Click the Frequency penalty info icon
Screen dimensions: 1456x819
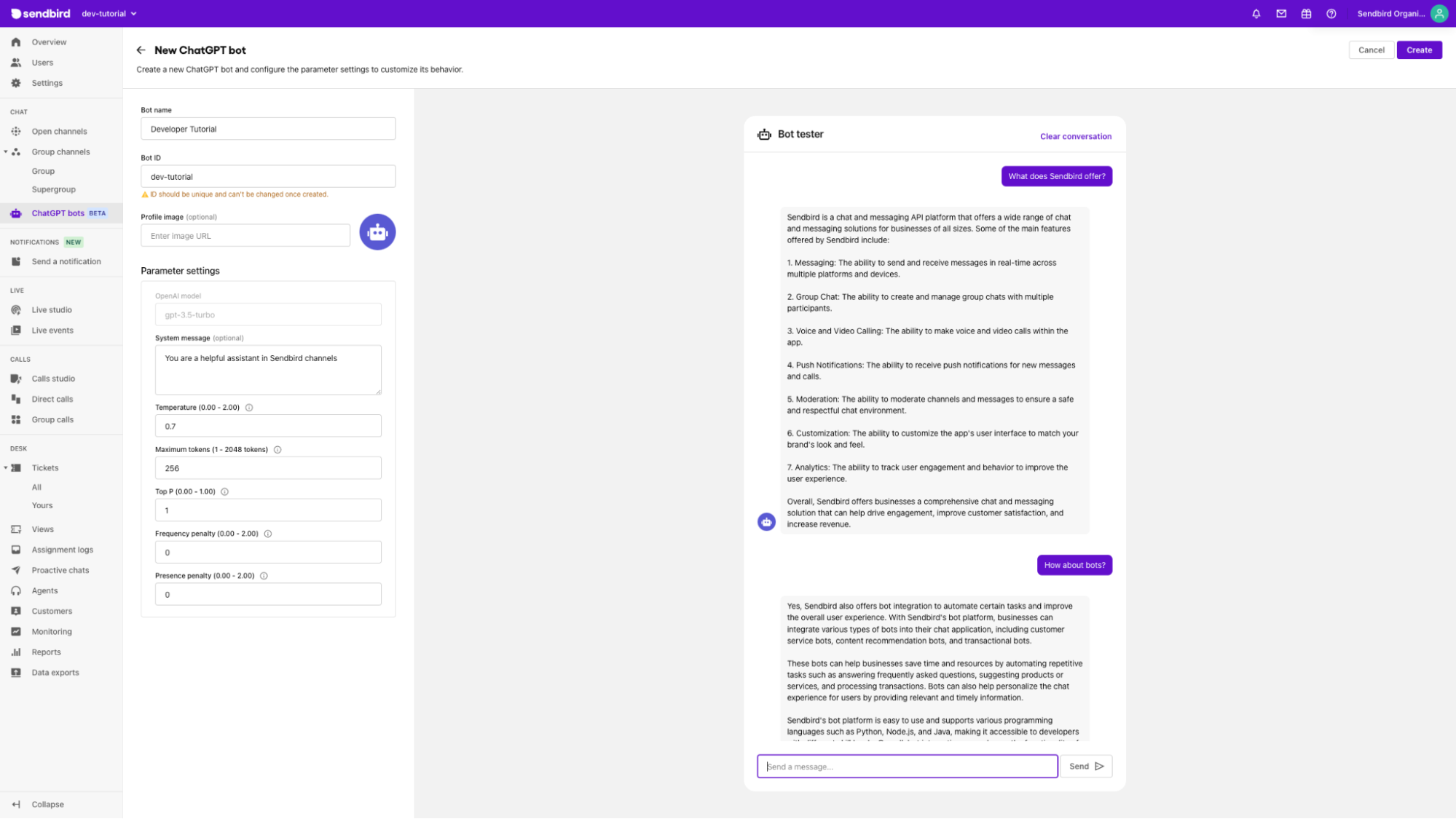click(x=268, y=534)
